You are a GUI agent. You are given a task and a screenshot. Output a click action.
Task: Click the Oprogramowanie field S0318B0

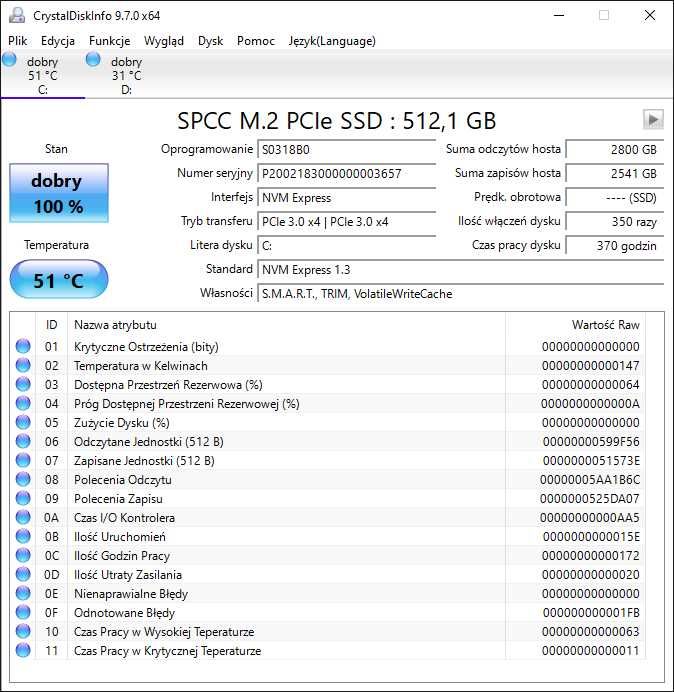pyautogui.click(x=346, y=150)
